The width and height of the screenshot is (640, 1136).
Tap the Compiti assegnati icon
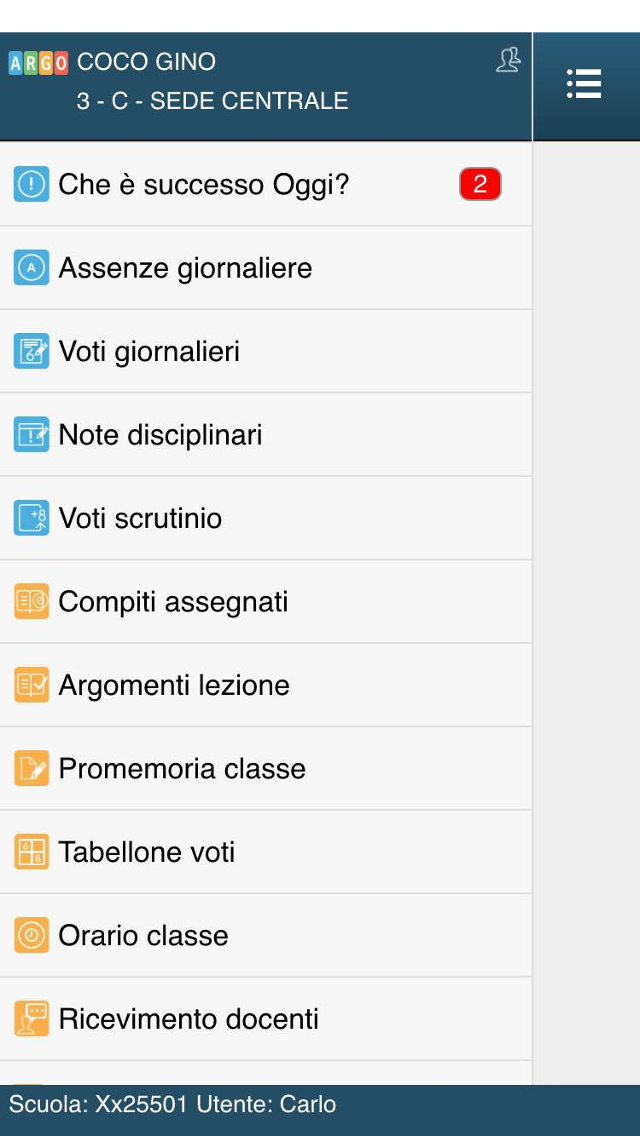(x=32, y=601)
